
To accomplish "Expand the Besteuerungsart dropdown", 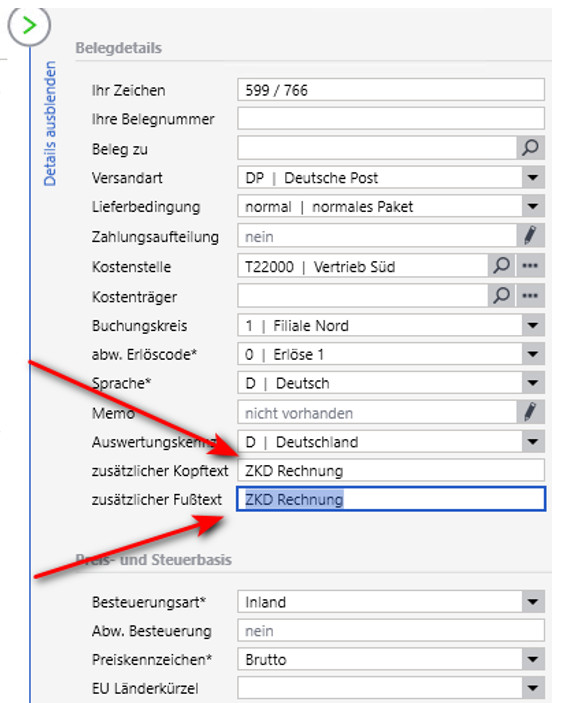I will coord(533,602).
